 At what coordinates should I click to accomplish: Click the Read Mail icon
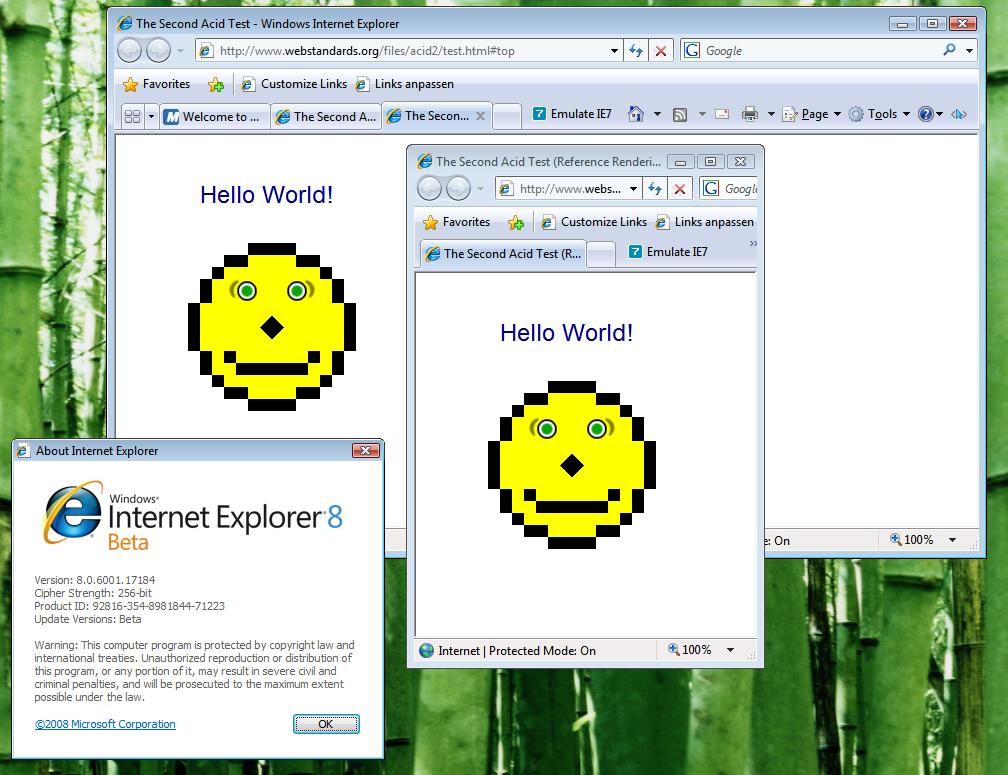pyautogui.click(x=723, y=114)
